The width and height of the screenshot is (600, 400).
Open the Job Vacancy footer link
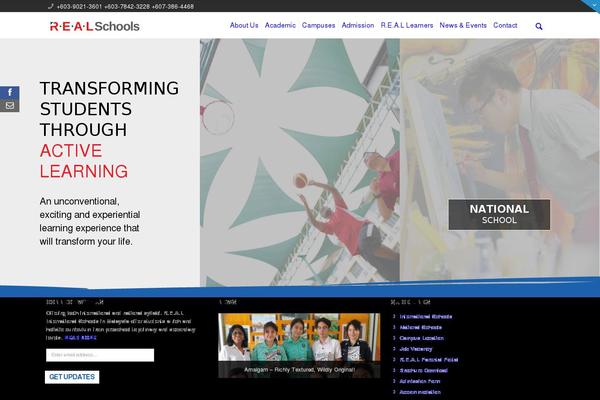pos(416,349)
